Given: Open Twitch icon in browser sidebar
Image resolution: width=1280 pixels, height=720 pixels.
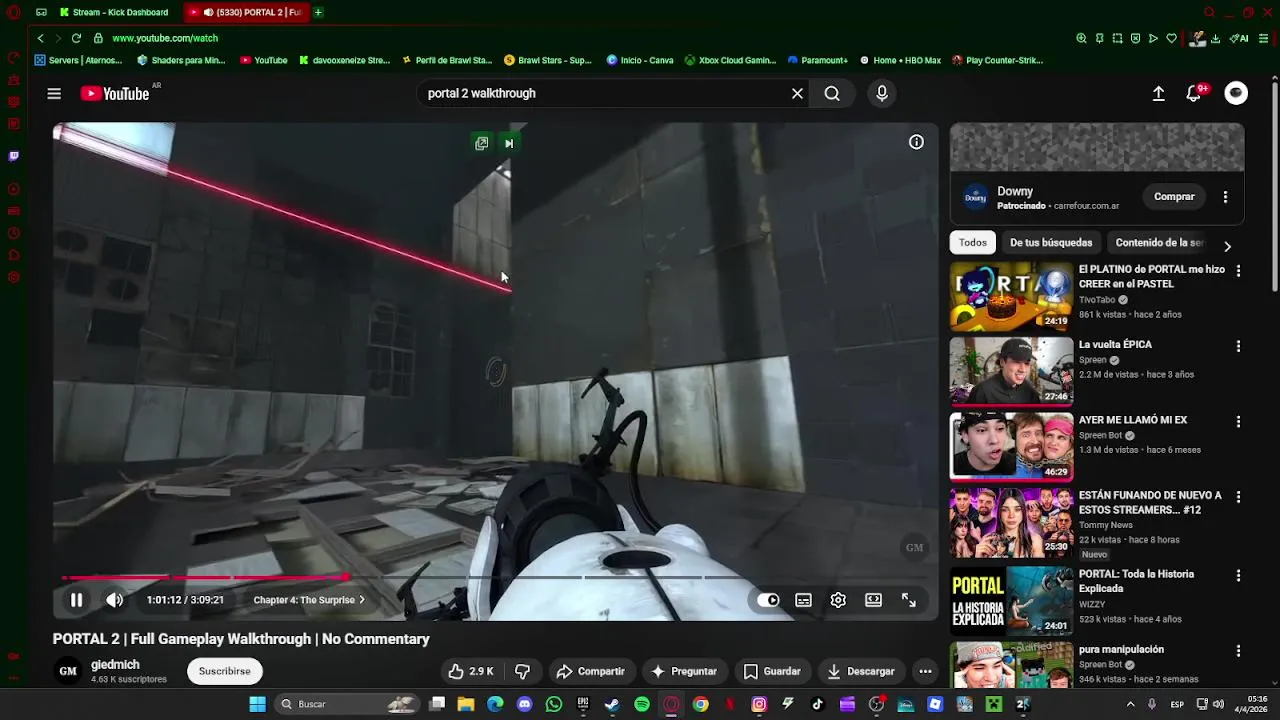Looking at the screenshot, I should (x=13, y=156).
